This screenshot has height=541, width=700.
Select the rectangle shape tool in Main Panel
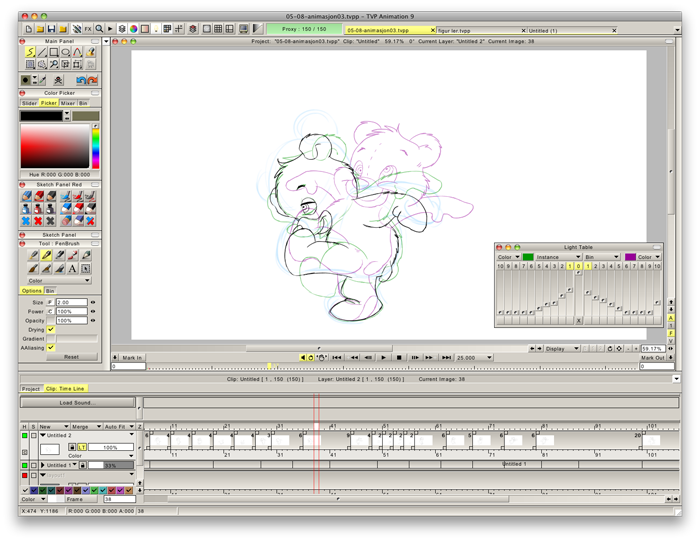point(54,52)
